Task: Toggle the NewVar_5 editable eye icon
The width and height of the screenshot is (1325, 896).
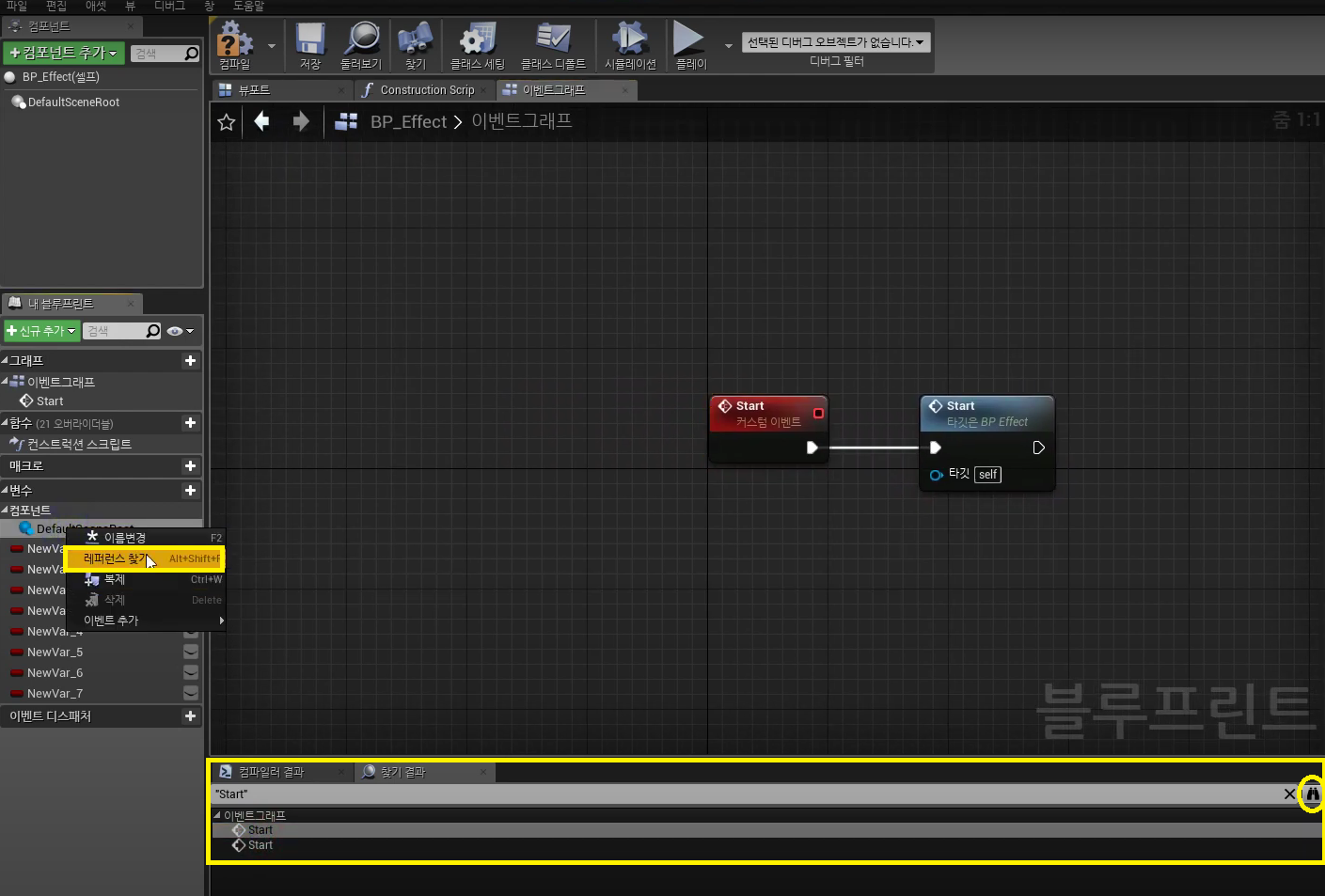Action: [191, 652]
